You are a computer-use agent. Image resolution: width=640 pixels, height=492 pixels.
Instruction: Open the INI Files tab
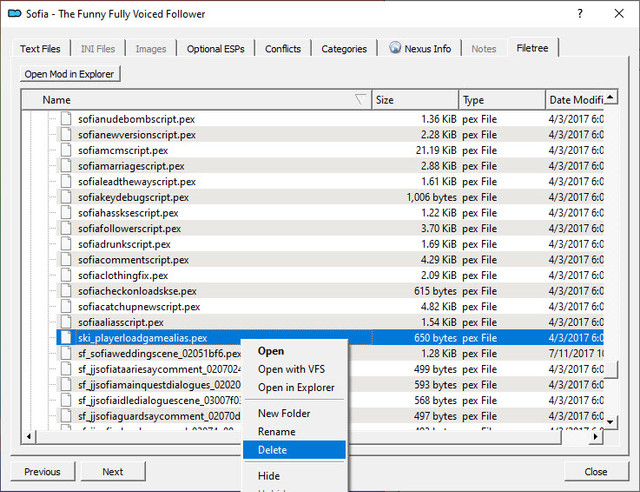point(98,49)
